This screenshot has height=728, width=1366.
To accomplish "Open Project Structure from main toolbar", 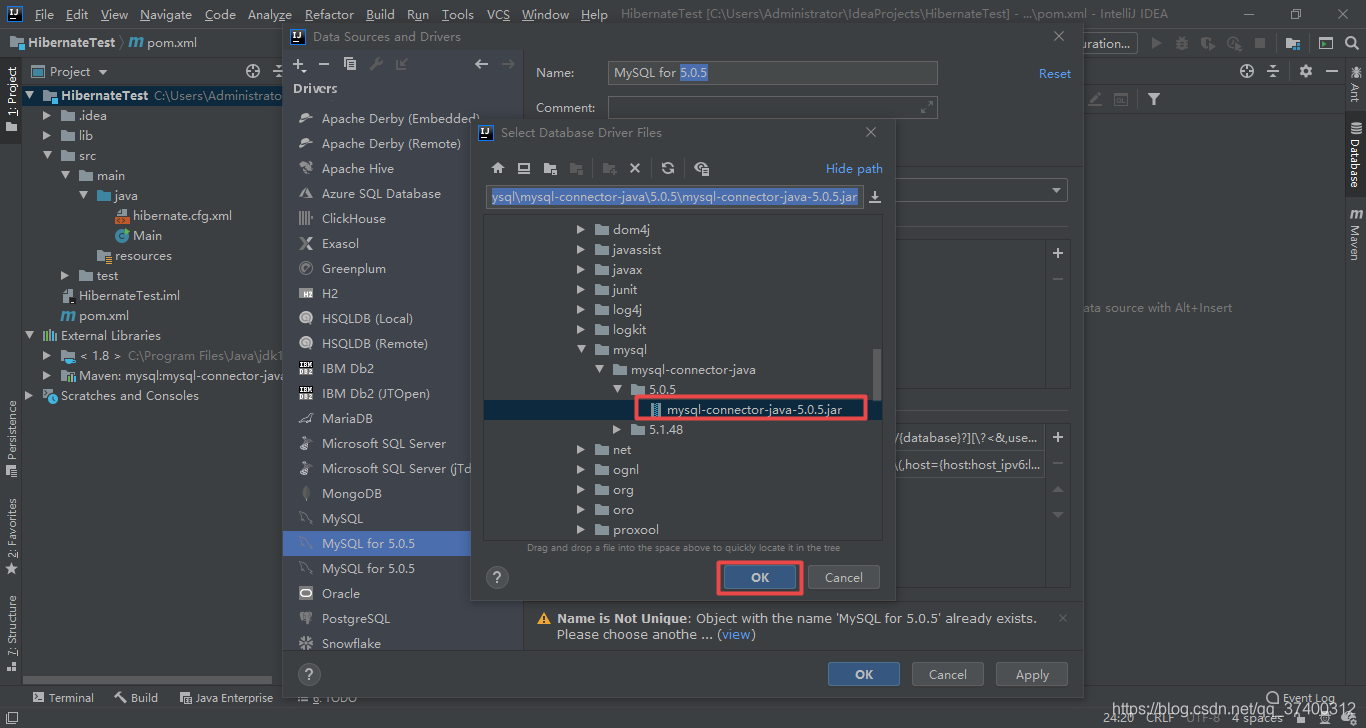I will pos(1293,43).
